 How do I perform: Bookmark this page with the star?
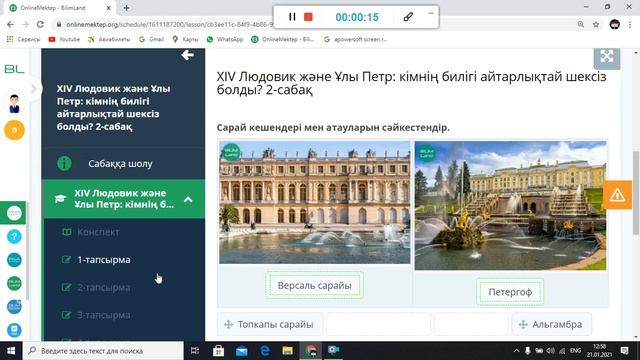click(596, 24)
